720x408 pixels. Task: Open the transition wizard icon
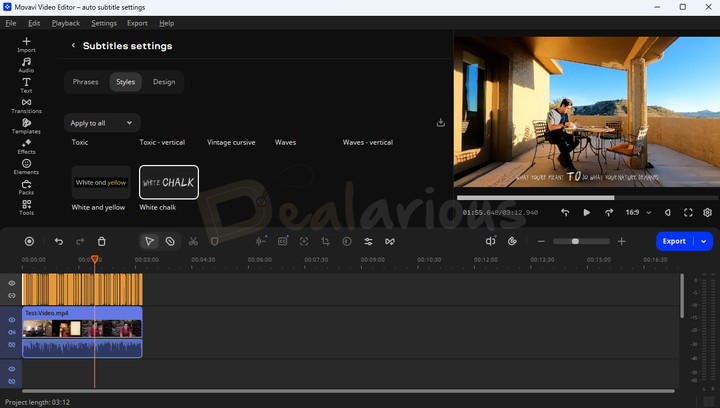click(390, 241)
